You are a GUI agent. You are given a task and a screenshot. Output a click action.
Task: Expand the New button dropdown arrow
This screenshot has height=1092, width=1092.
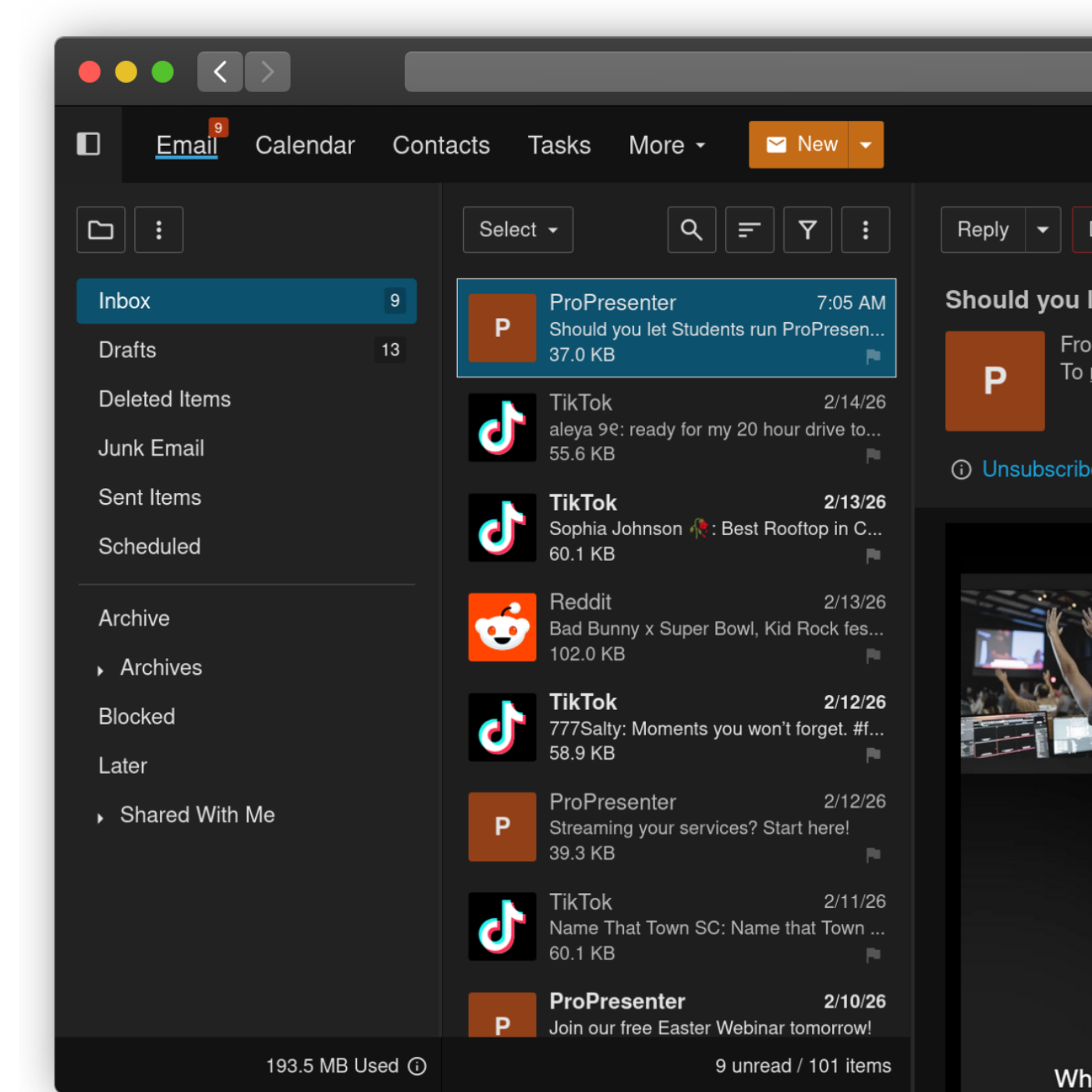pyautogui.click(x=865, y=145)
